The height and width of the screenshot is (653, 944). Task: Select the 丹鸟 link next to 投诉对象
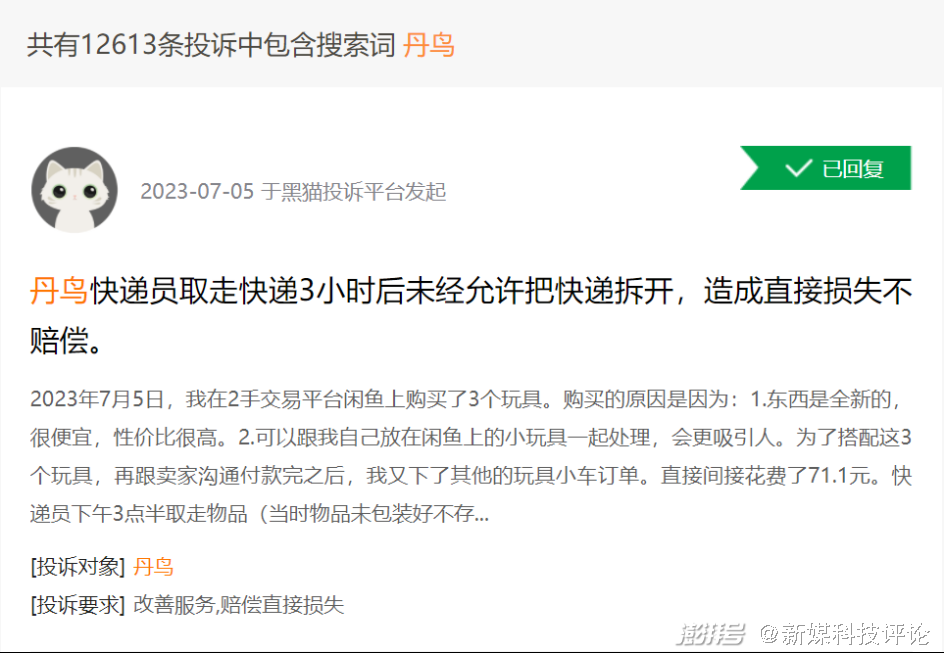point(153,567)
